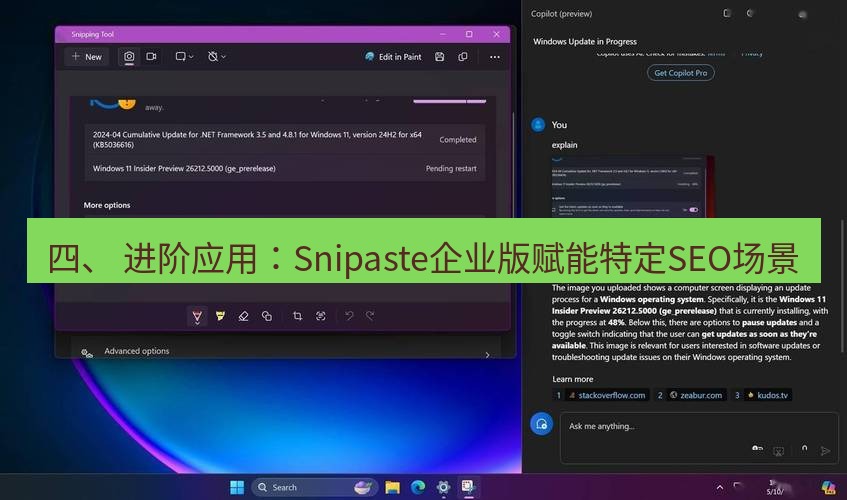Click the Copilot send arrow
The width and height of the screenshot is (847, 500).
pyautogui.click(x=825, y=450)
